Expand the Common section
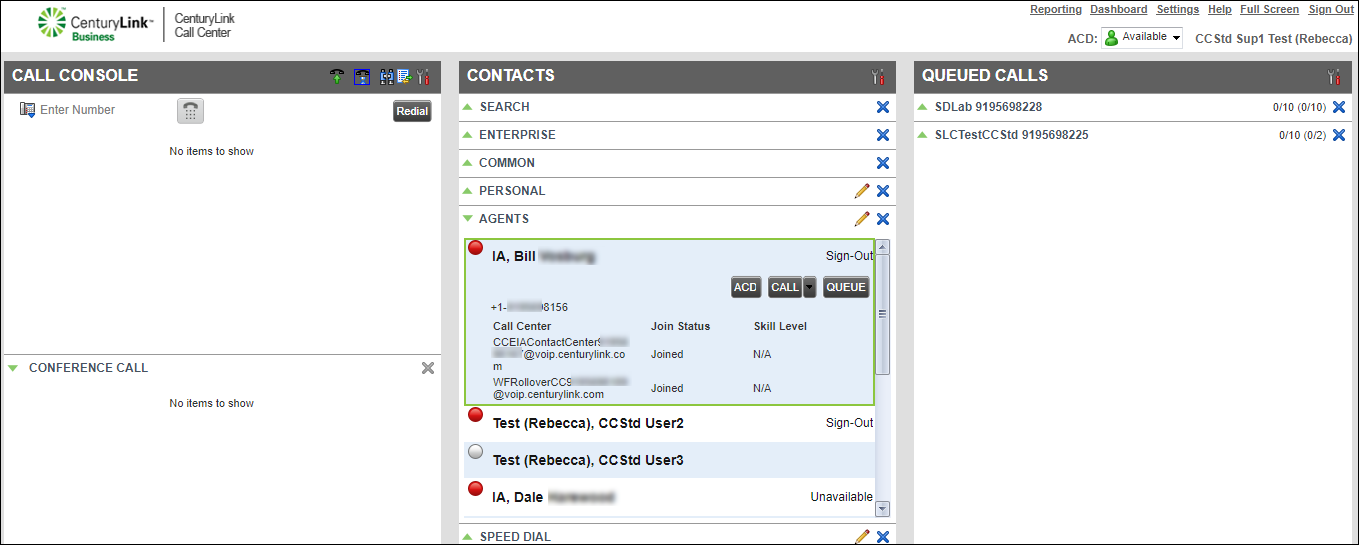 coord(466,162)
